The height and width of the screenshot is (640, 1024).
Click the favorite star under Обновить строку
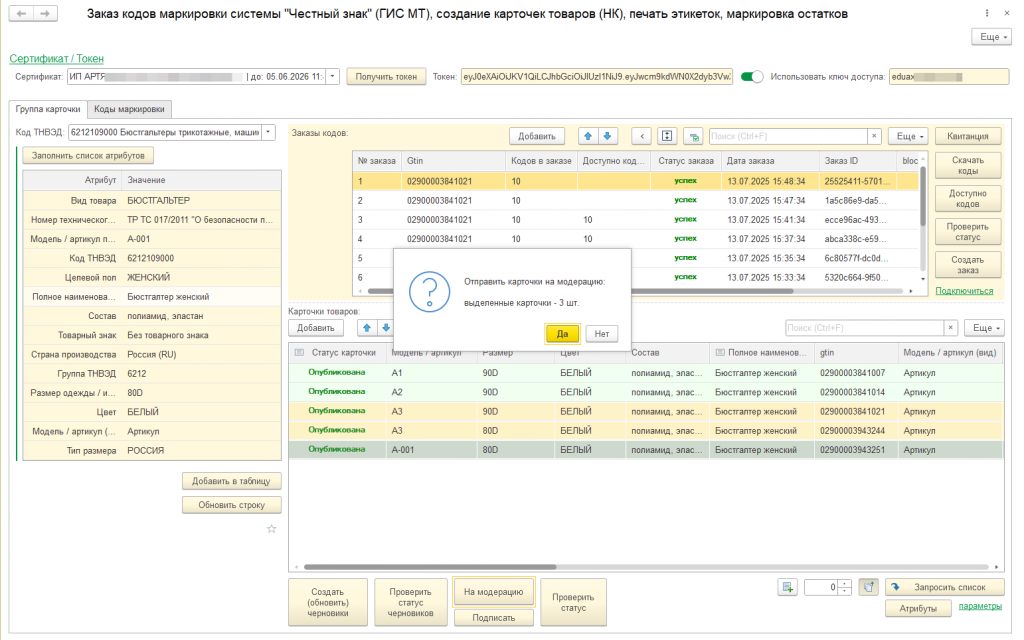tap(271, 529)
